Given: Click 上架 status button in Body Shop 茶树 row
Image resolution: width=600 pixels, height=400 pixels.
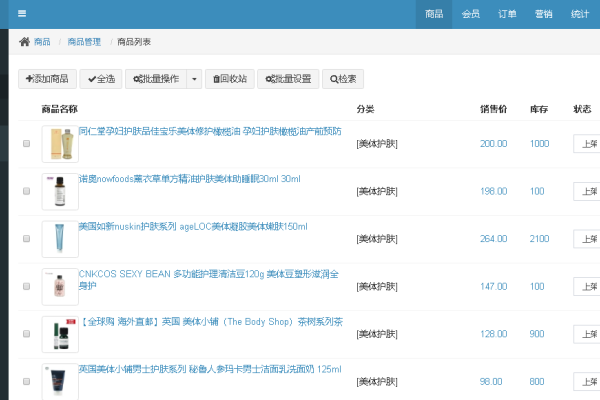Looking at the screenshot, I should click(x=587, y=334).
